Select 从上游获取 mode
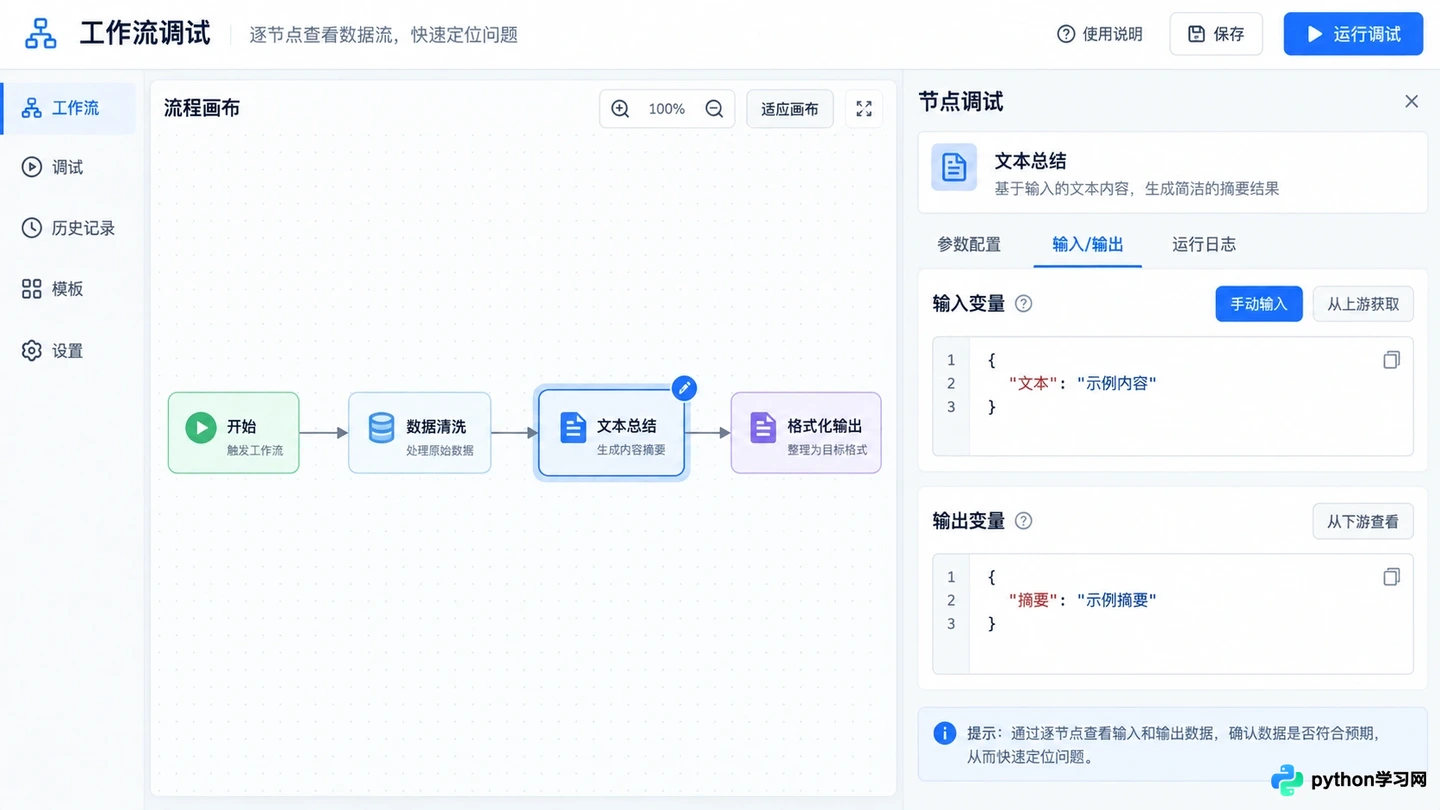 click(x=1363, y=304)
